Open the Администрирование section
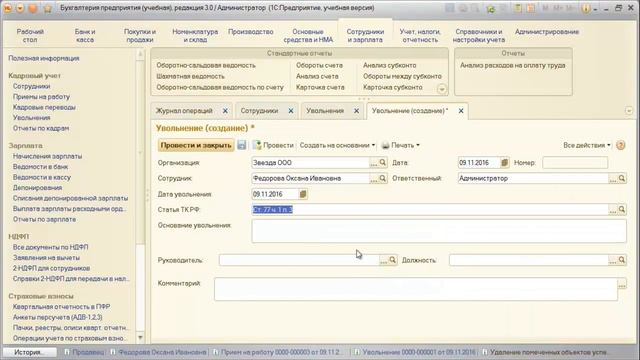The image size is (640, 360). (547, 32)
